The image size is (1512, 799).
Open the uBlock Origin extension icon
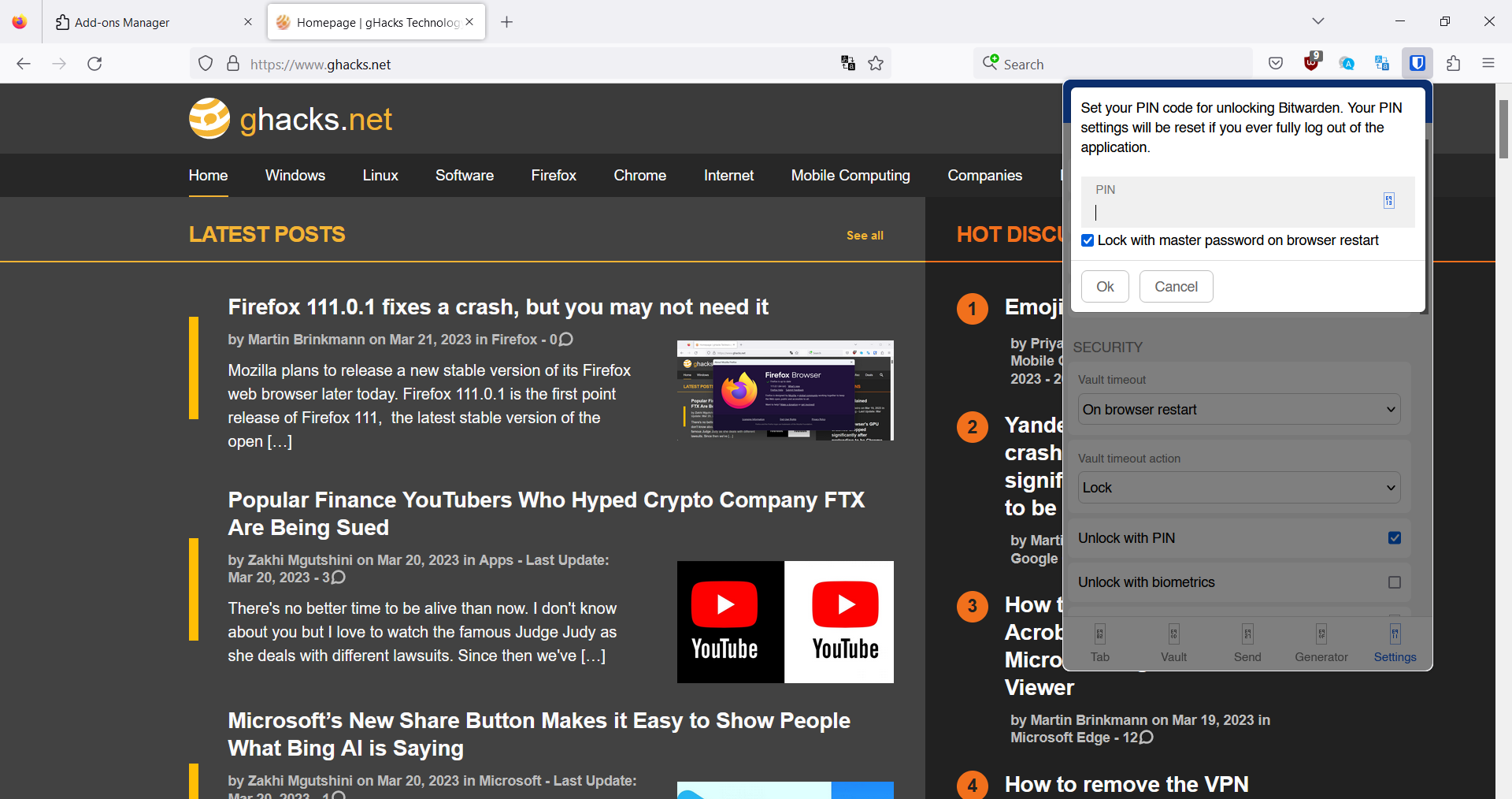[1311, 63]
